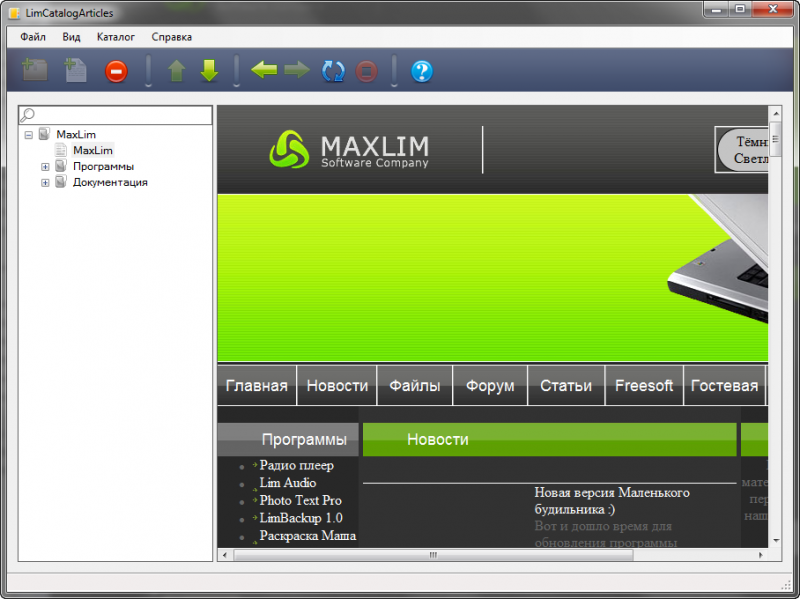The width and height of the screenshot is (800, 599).
Task: Open the Freesoft site tab
Action: coord(644,385)
